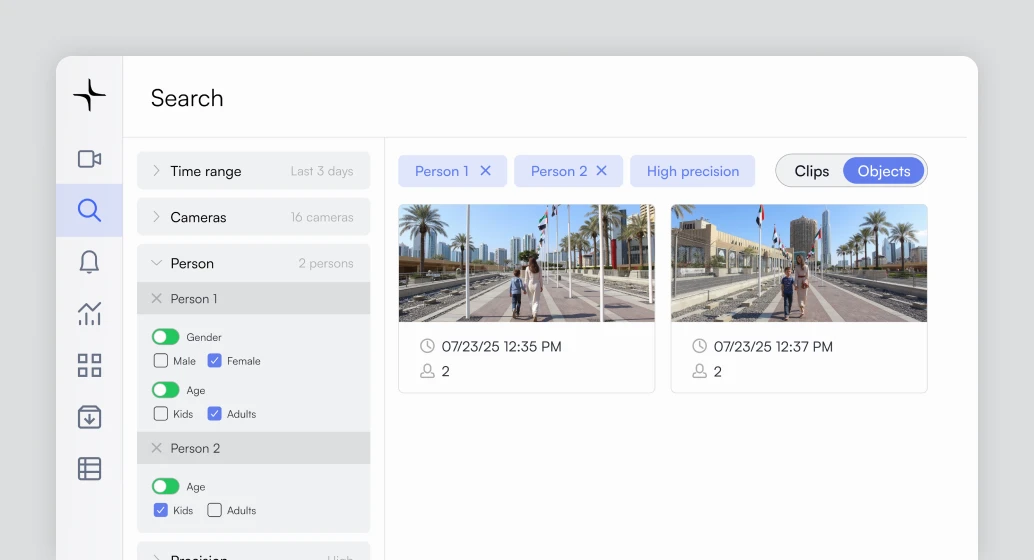Screen dimensions: 1034x560
Task: Click the 07/23/25 12:35 PM timestamp
Action: [501, 346]
